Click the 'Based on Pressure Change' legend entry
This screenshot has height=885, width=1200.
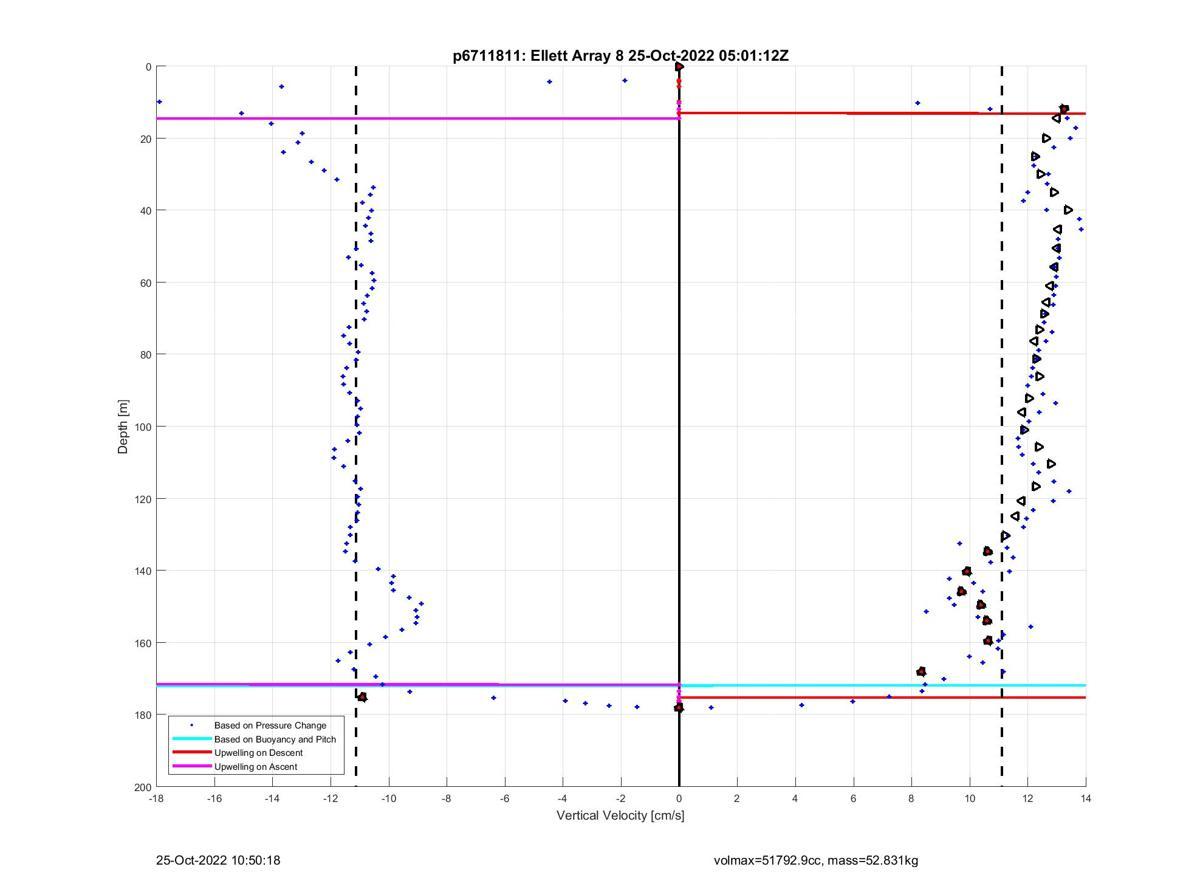pos(270,725)
